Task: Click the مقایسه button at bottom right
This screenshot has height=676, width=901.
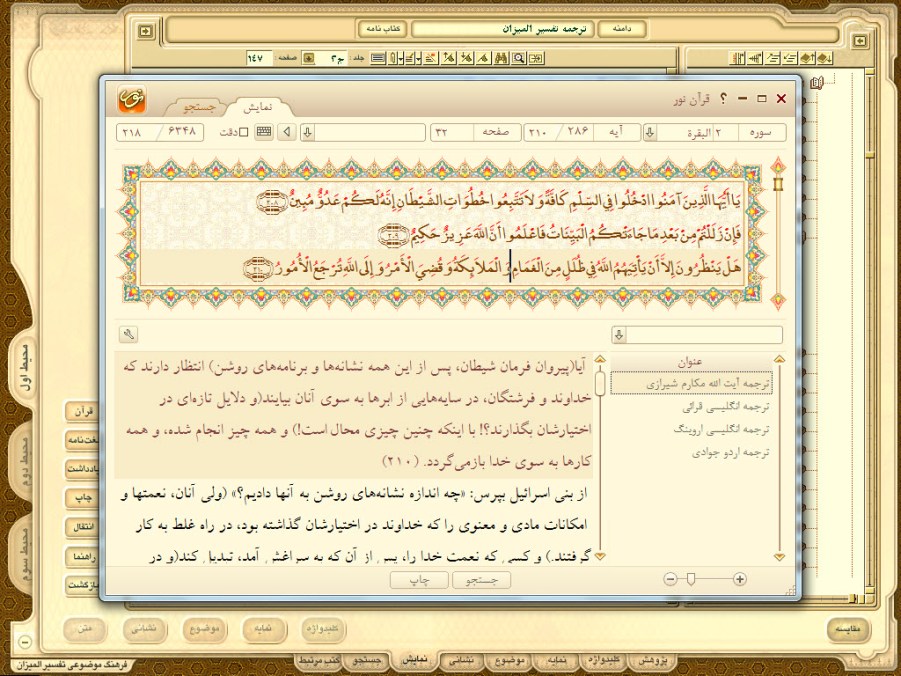Action: click(848, 629)
